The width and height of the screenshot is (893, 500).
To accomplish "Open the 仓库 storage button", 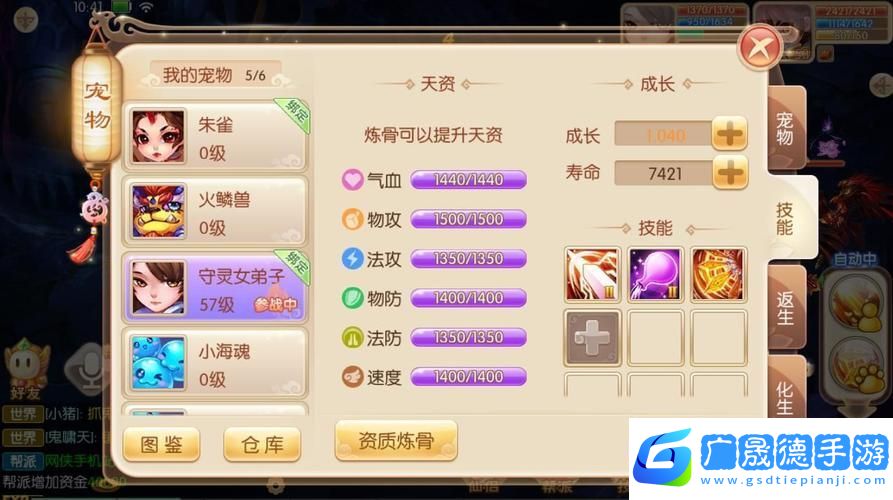I will (x=262, y=444).
